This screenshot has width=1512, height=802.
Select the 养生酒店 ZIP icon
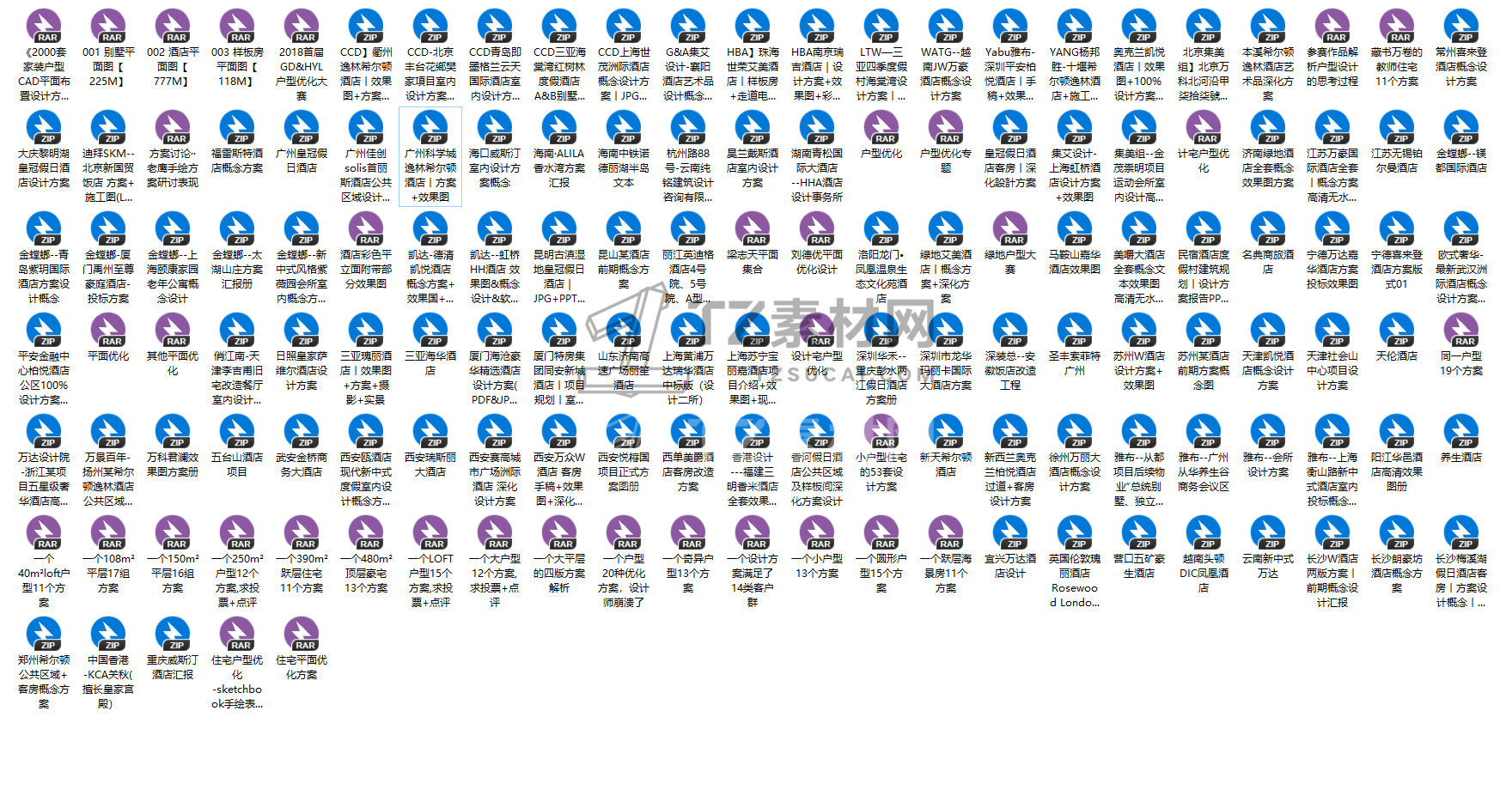coord(1461,431)
